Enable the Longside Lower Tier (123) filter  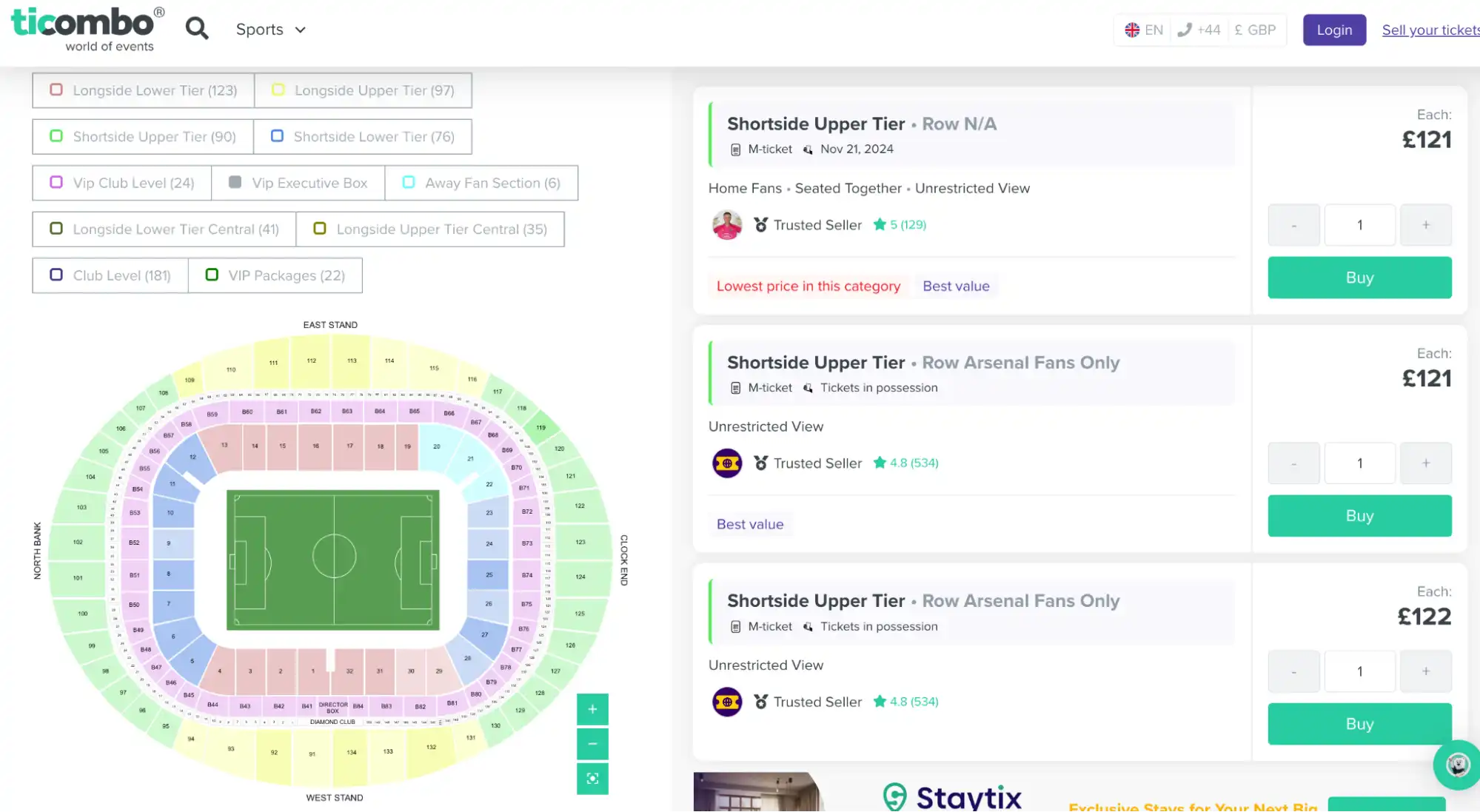click(56, 90)
